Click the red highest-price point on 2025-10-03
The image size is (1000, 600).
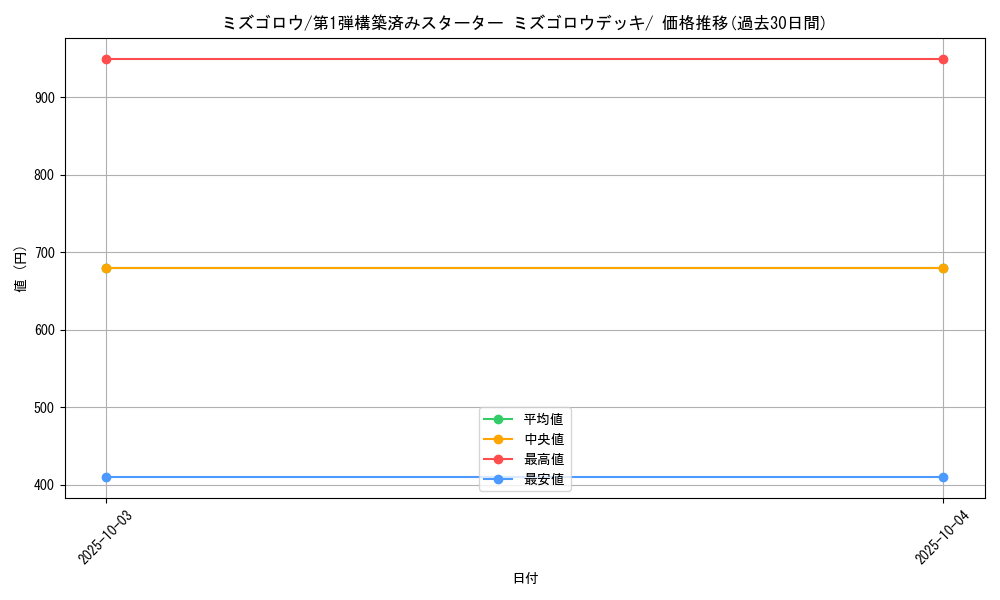coord(106,59)
